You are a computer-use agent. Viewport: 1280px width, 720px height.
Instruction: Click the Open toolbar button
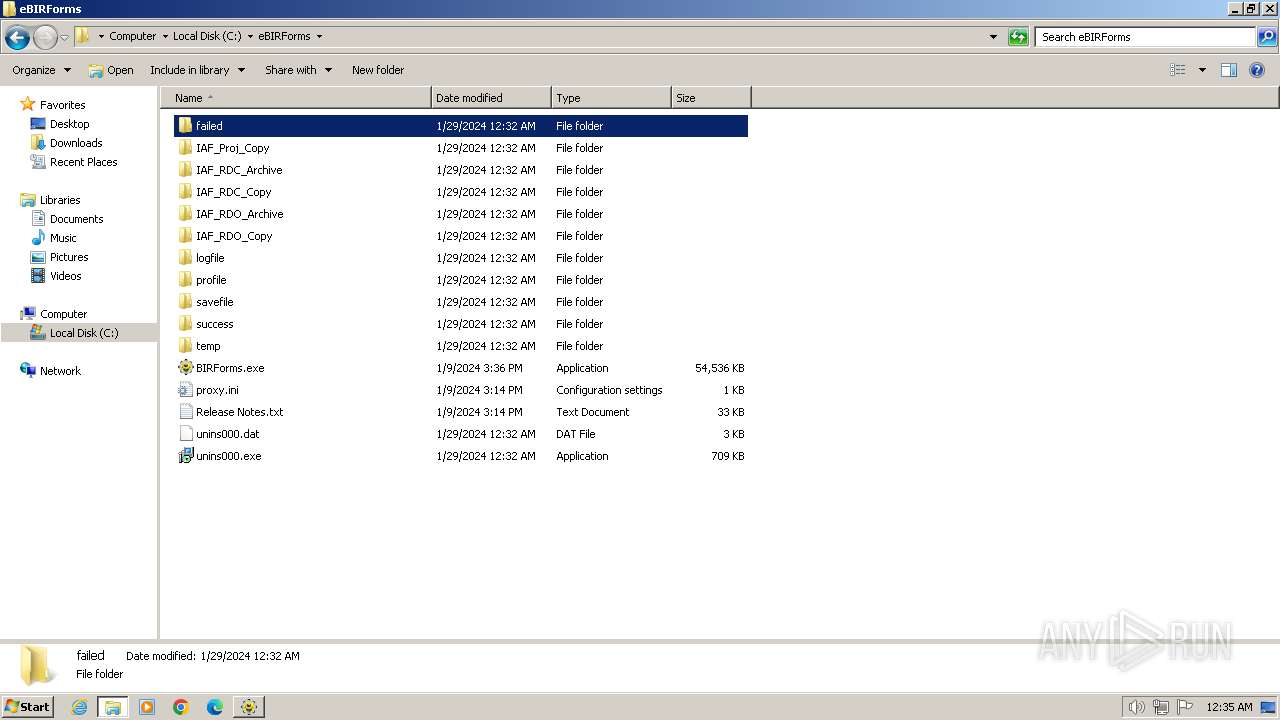[110, 70]
